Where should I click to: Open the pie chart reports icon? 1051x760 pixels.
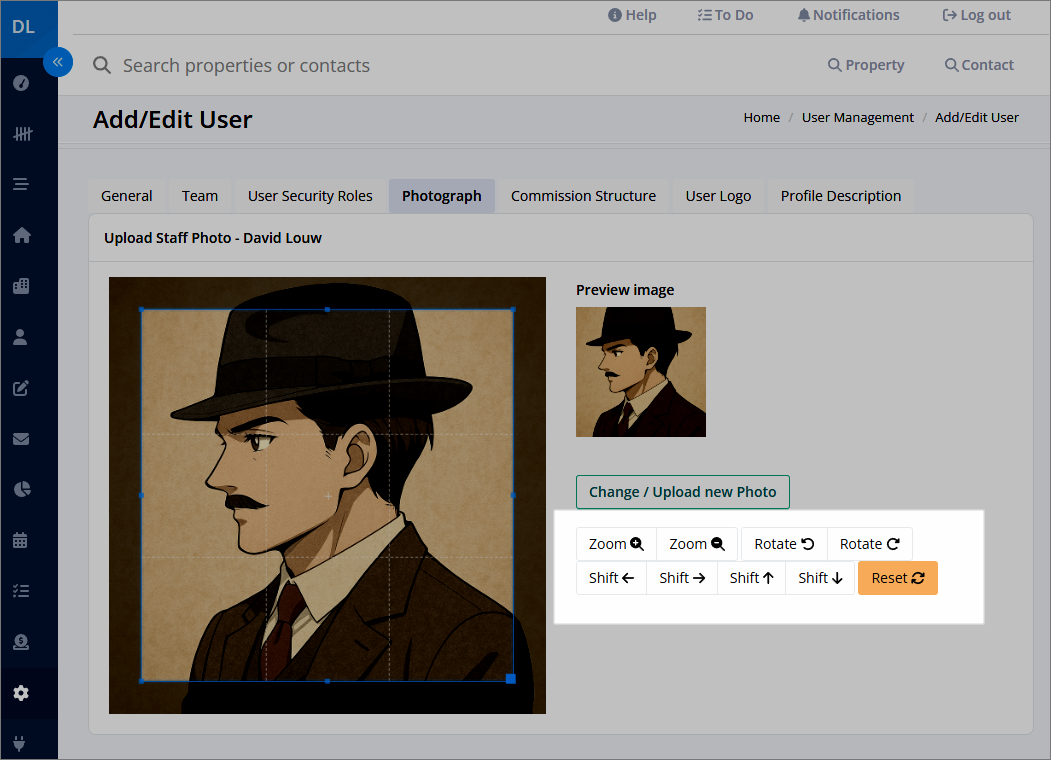(x=21, y=489)
